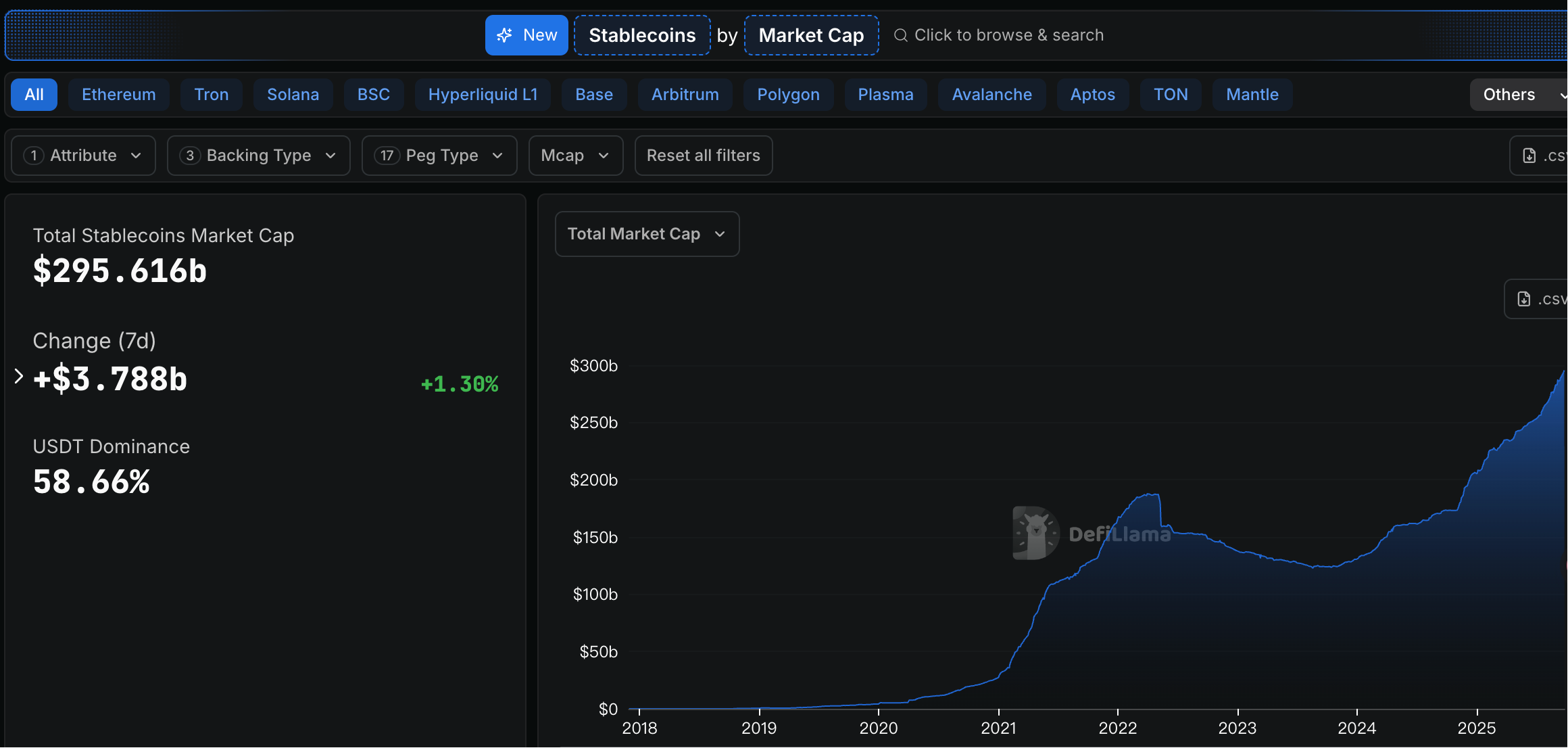Focus the browse and search field
Screen dimensions: 1568x748
coord(1008,35)
